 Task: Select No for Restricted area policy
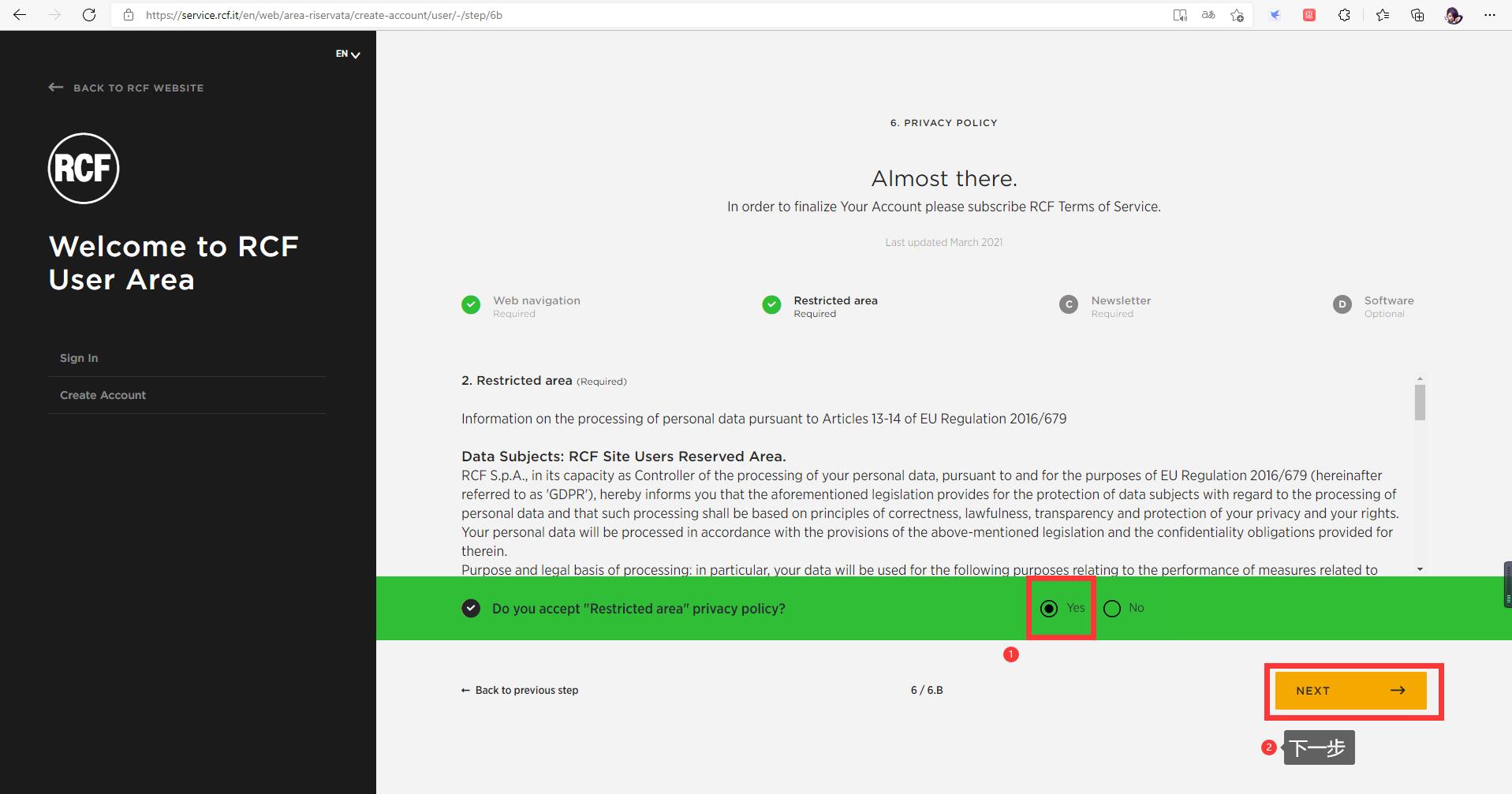click(1112, 609)
